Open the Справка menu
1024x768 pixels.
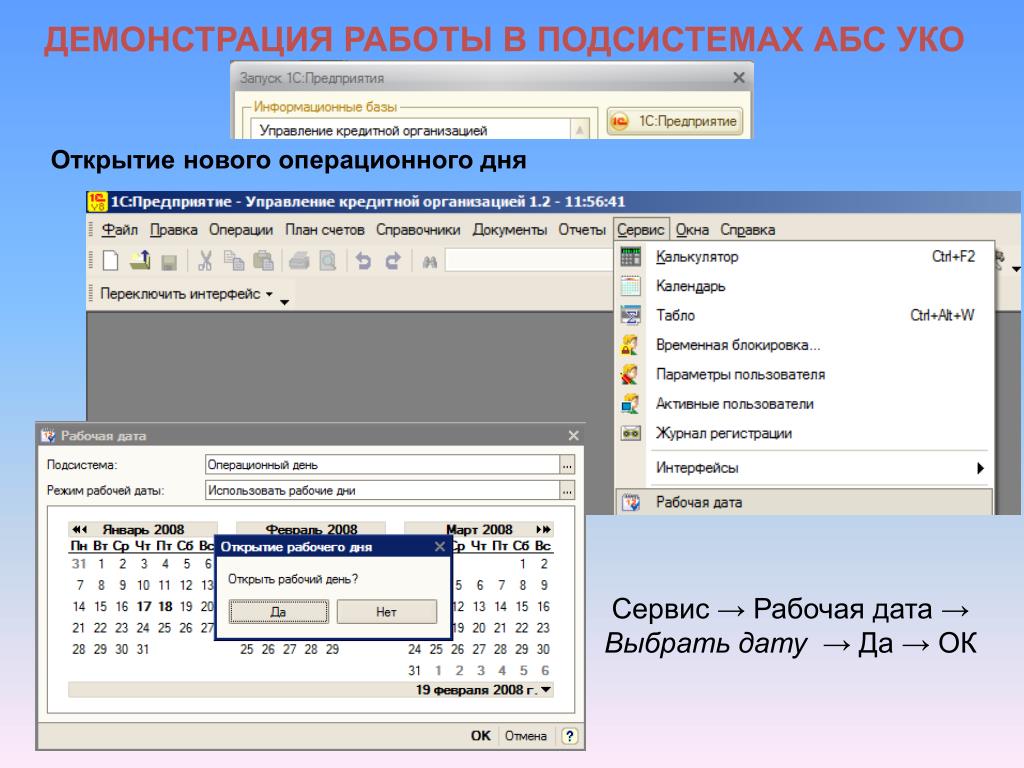click(748, 230)
